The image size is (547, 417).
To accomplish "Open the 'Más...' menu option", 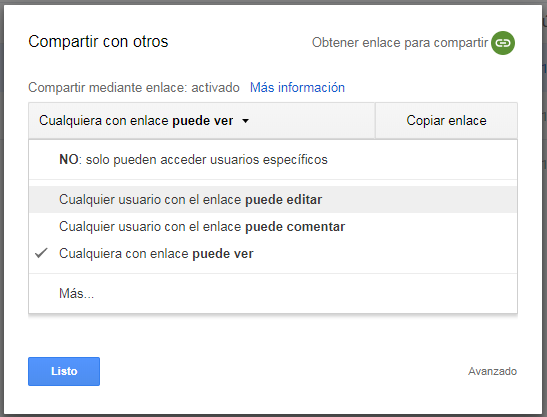I will [x=273, y=293].
